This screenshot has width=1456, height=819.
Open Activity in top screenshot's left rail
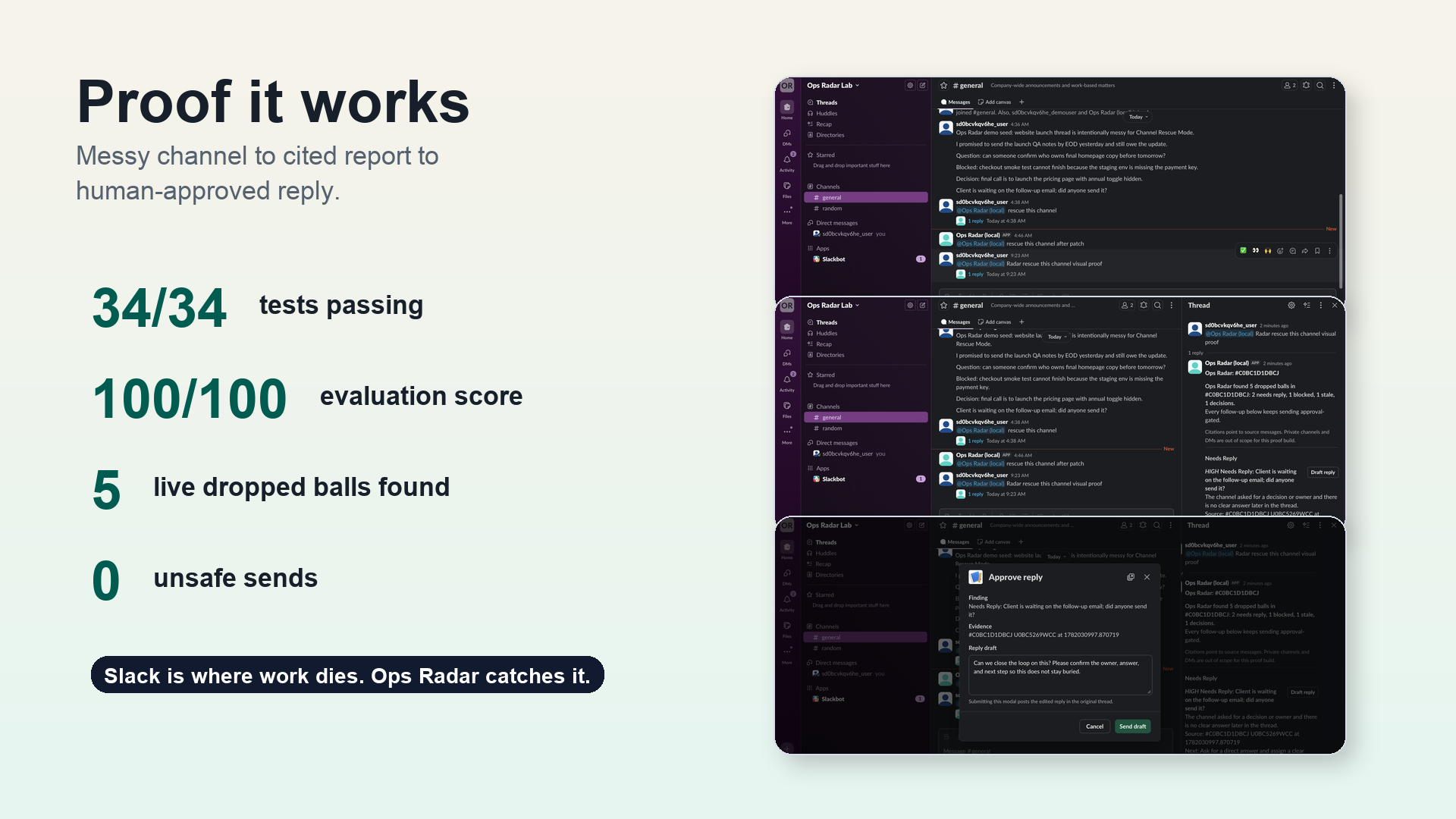[x=787, y=162]
